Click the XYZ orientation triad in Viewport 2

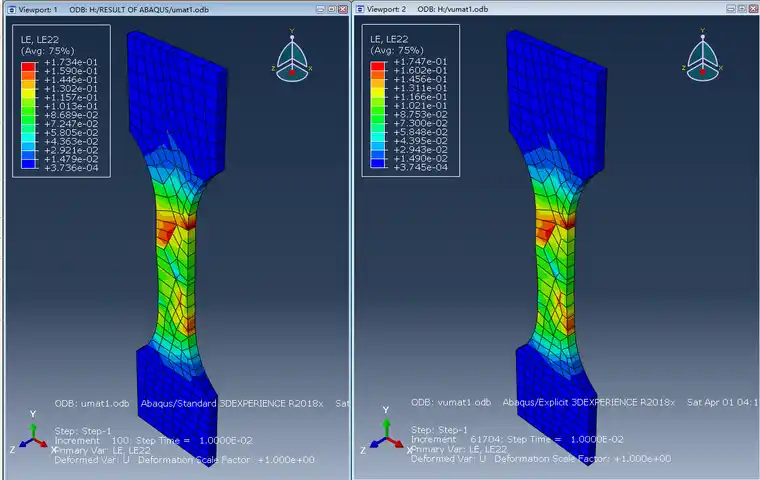(x=385, y=432)
